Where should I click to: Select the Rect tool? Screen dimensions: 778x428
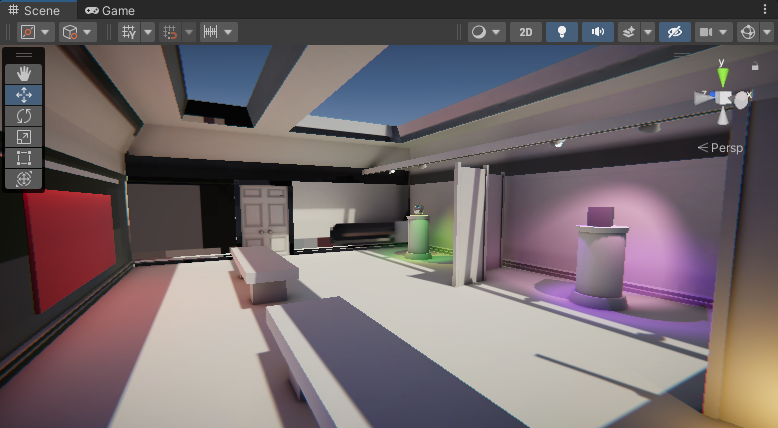click(24, 158)
